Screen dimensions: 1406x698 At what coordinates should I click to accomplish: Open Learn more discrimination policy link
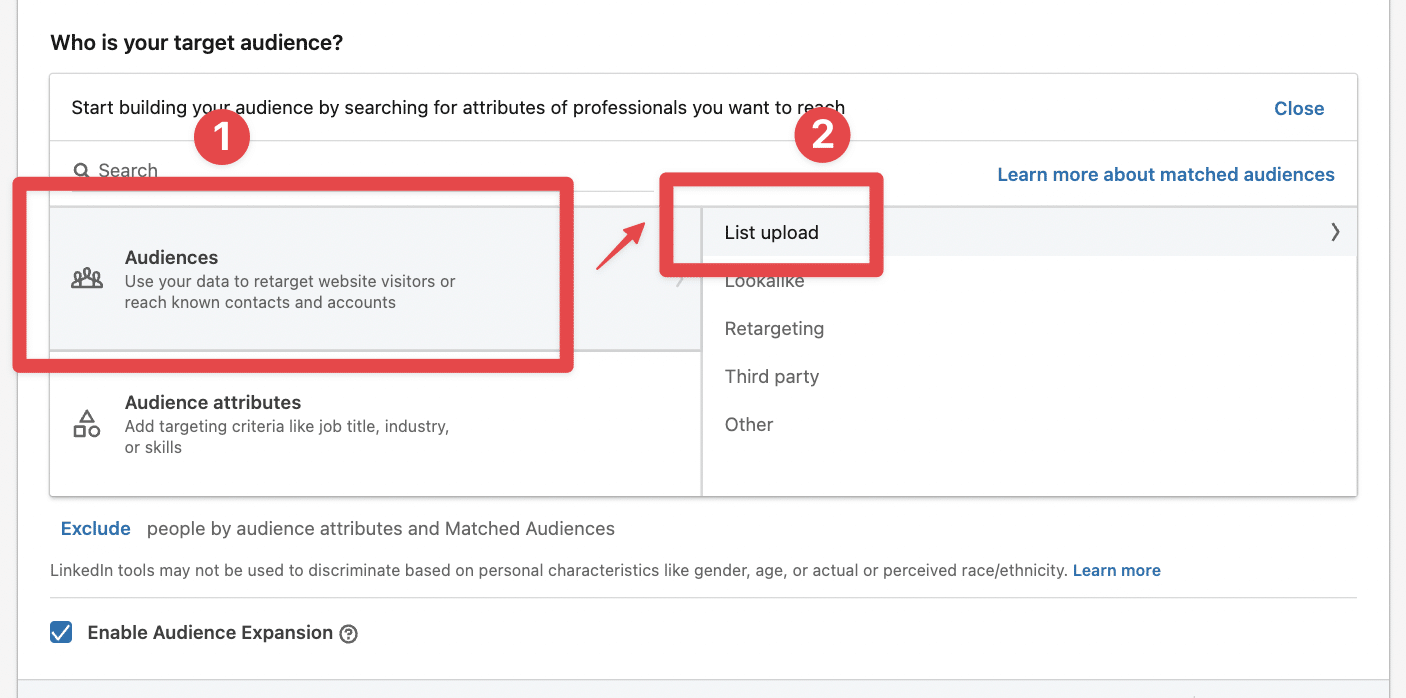[1117, 570]
